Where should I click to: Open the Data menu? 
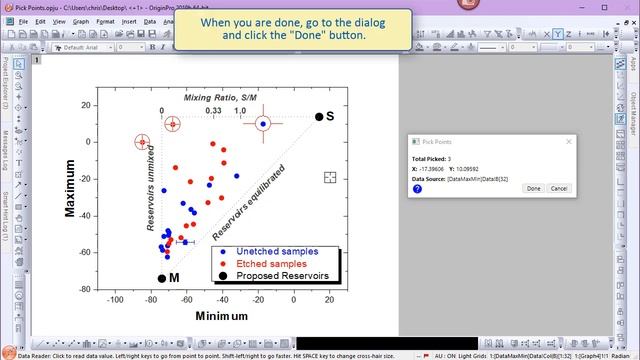pyautogui.click(x=150, y=22)
